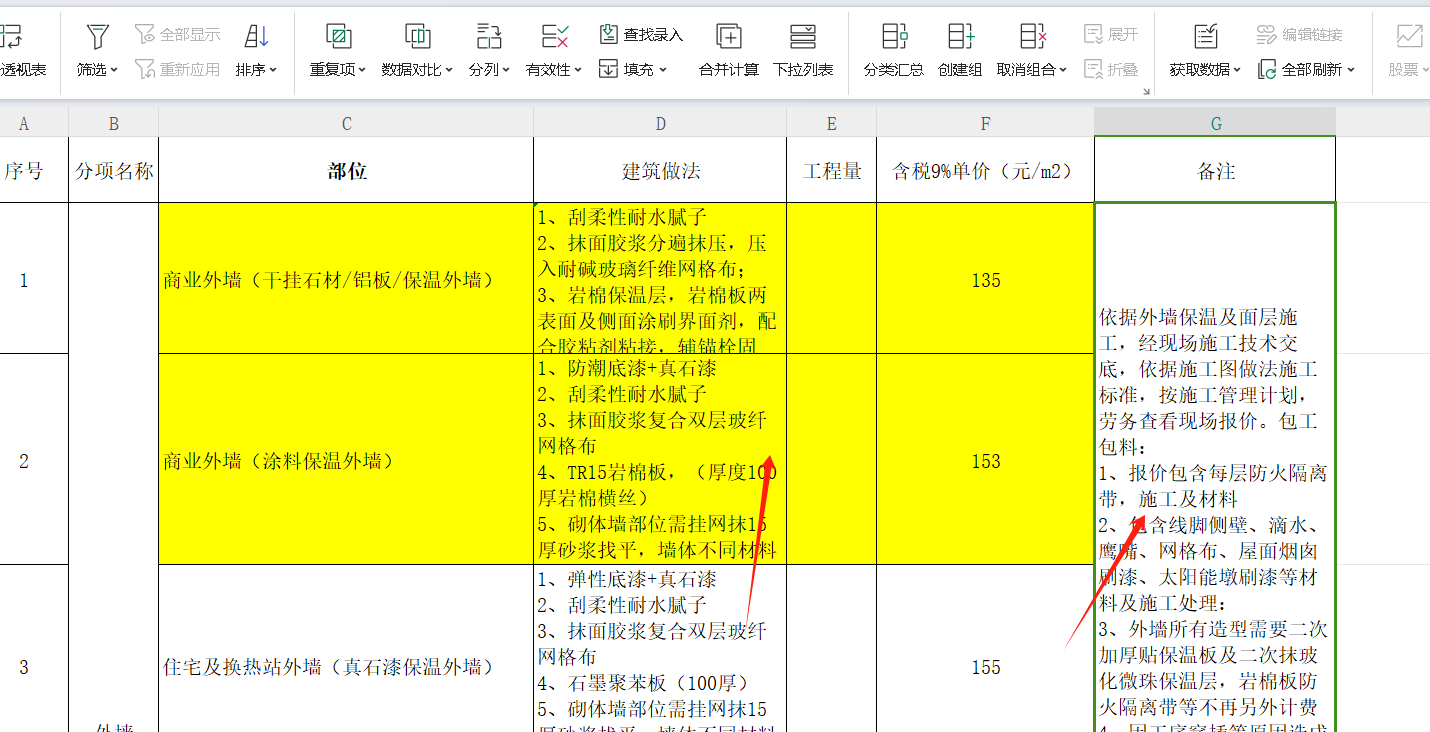The image size is (1430, 732).
Task: Click the 建筑做法 cell starting 弹性底漆+真石漆
Action: (x=660, y=650)
